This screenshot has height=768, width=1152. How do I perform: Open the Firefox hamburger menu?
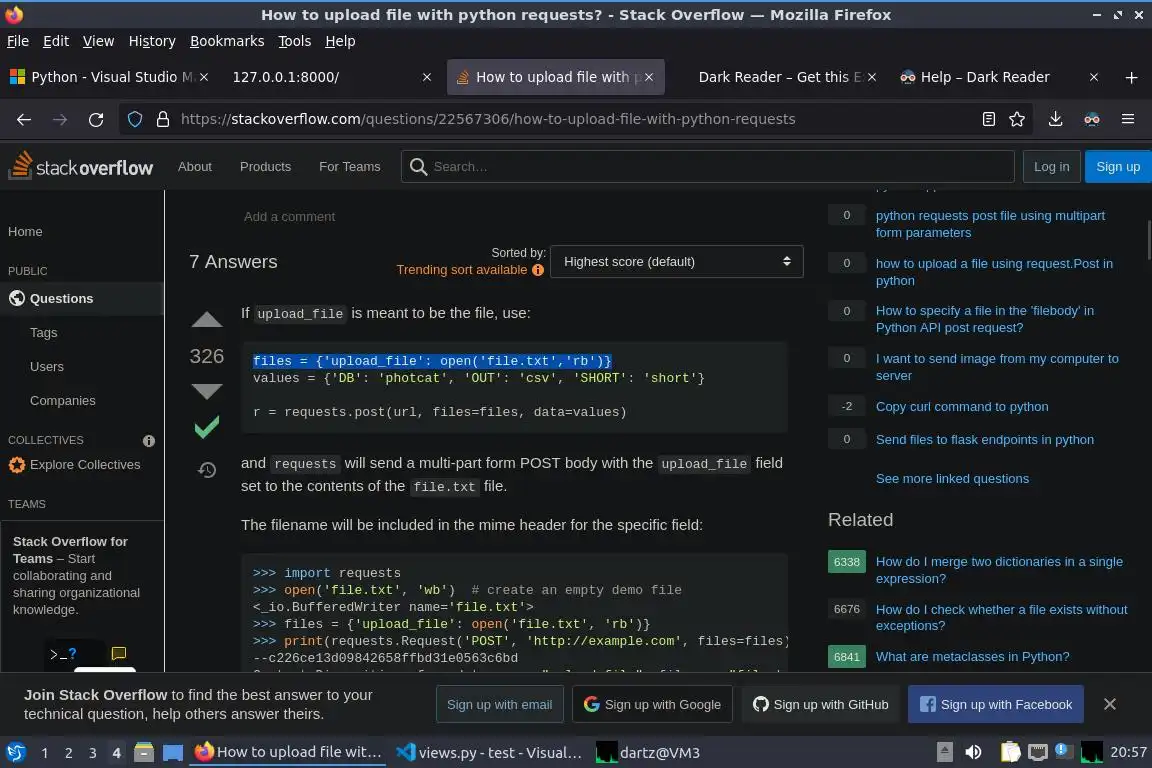click(x=1128, y=119)
